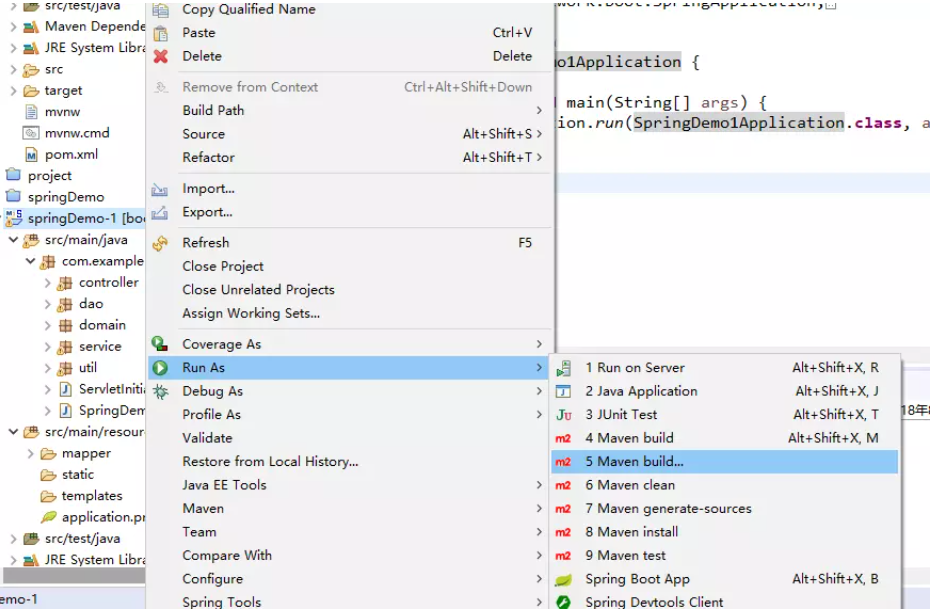Click the Run on Server icon

(x=563, y=368)
